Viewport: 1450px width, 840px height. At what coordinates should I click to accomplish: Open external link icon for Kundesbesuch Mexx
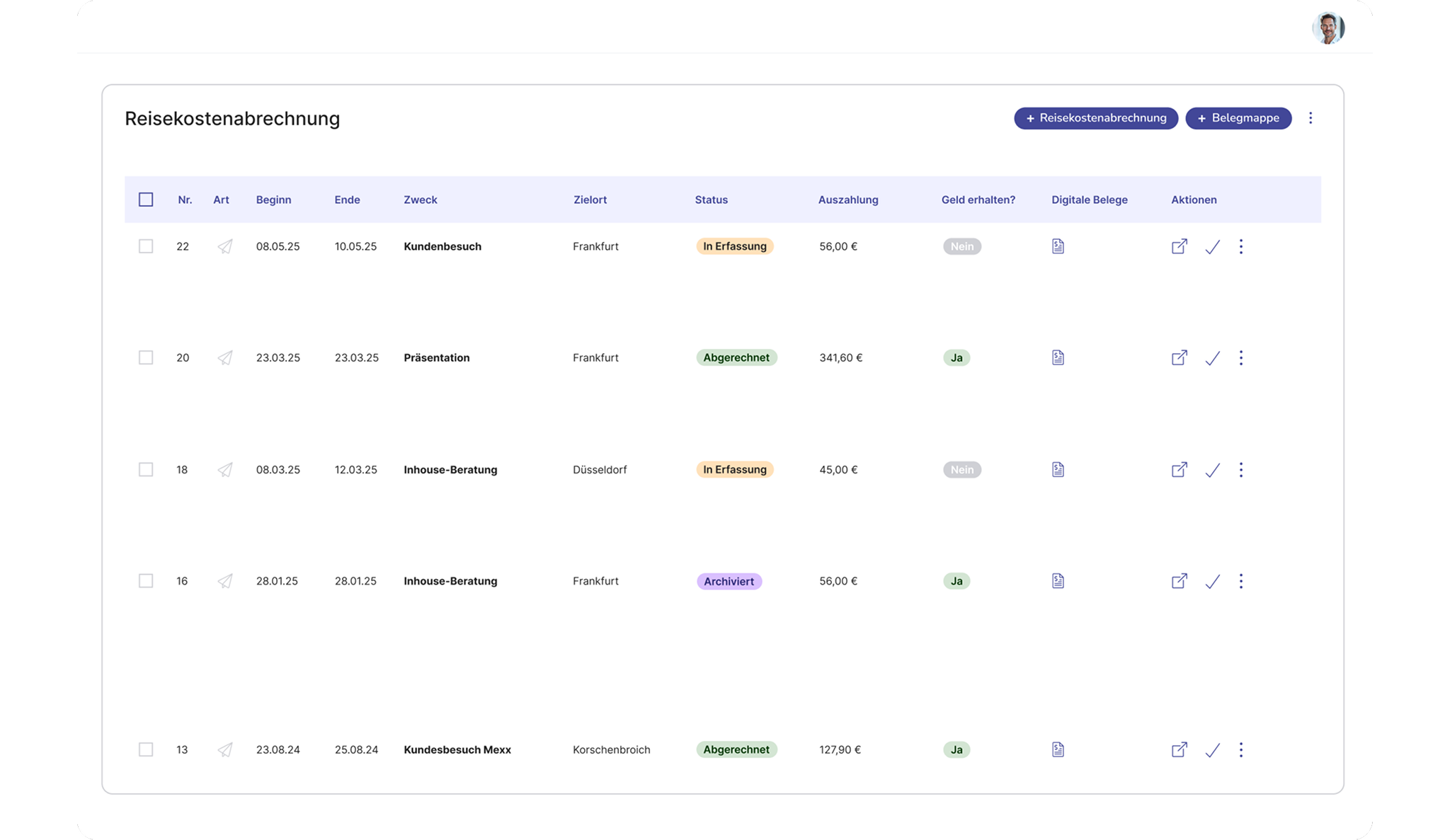coord(1179,749)
